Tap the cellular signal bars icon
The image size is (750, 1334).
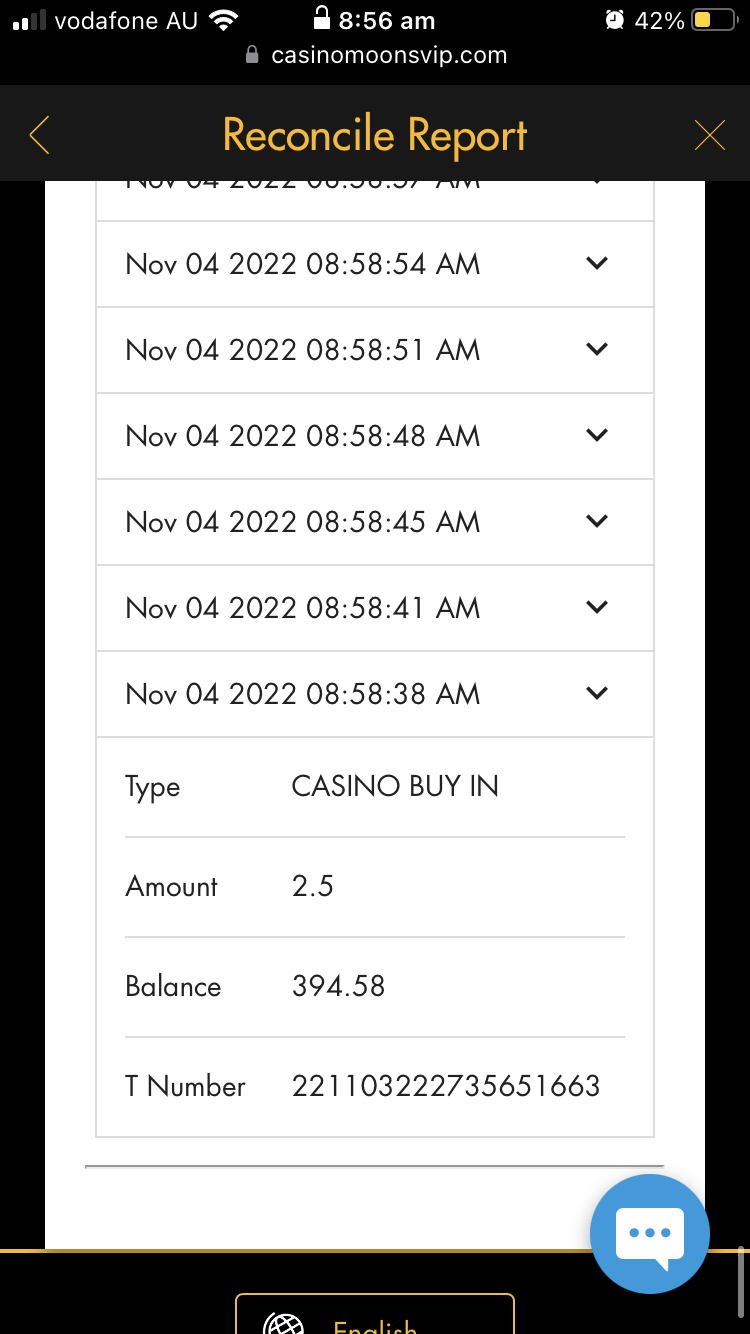pyautogui.click(x=30, y=20)
